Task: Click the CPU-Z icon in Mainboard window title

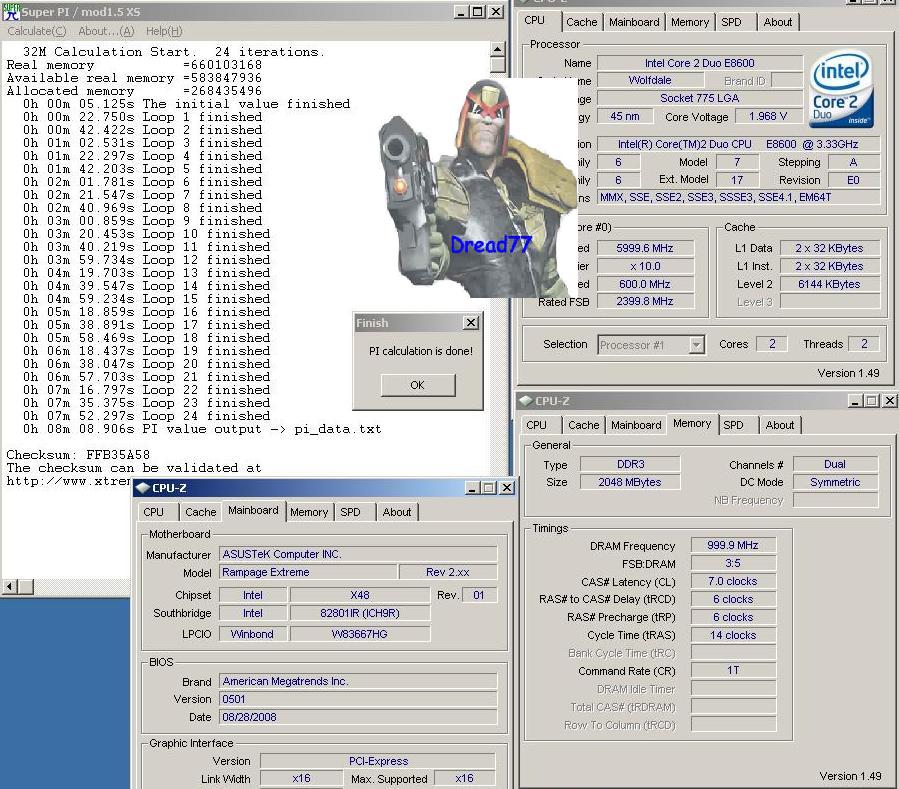Action: pyautogui.click(x=142, y=488)
